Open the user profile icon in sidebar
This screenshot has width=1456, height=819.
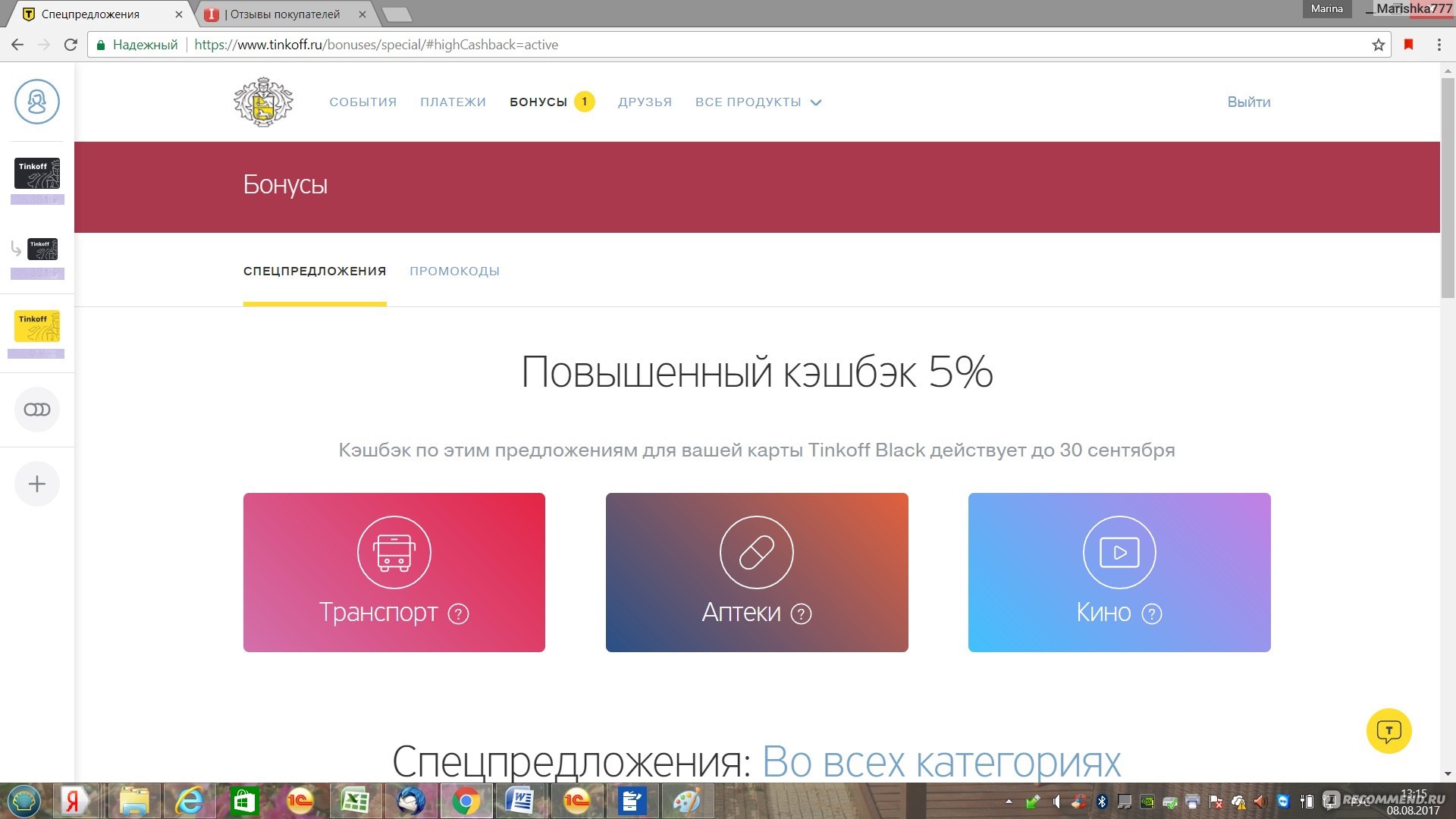36,102
